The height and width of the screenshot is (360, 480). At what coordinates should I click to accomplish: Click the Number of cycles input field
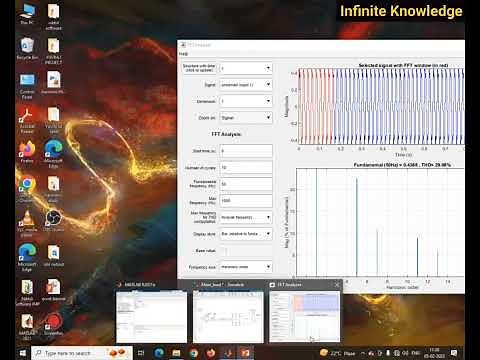(246, 168)
